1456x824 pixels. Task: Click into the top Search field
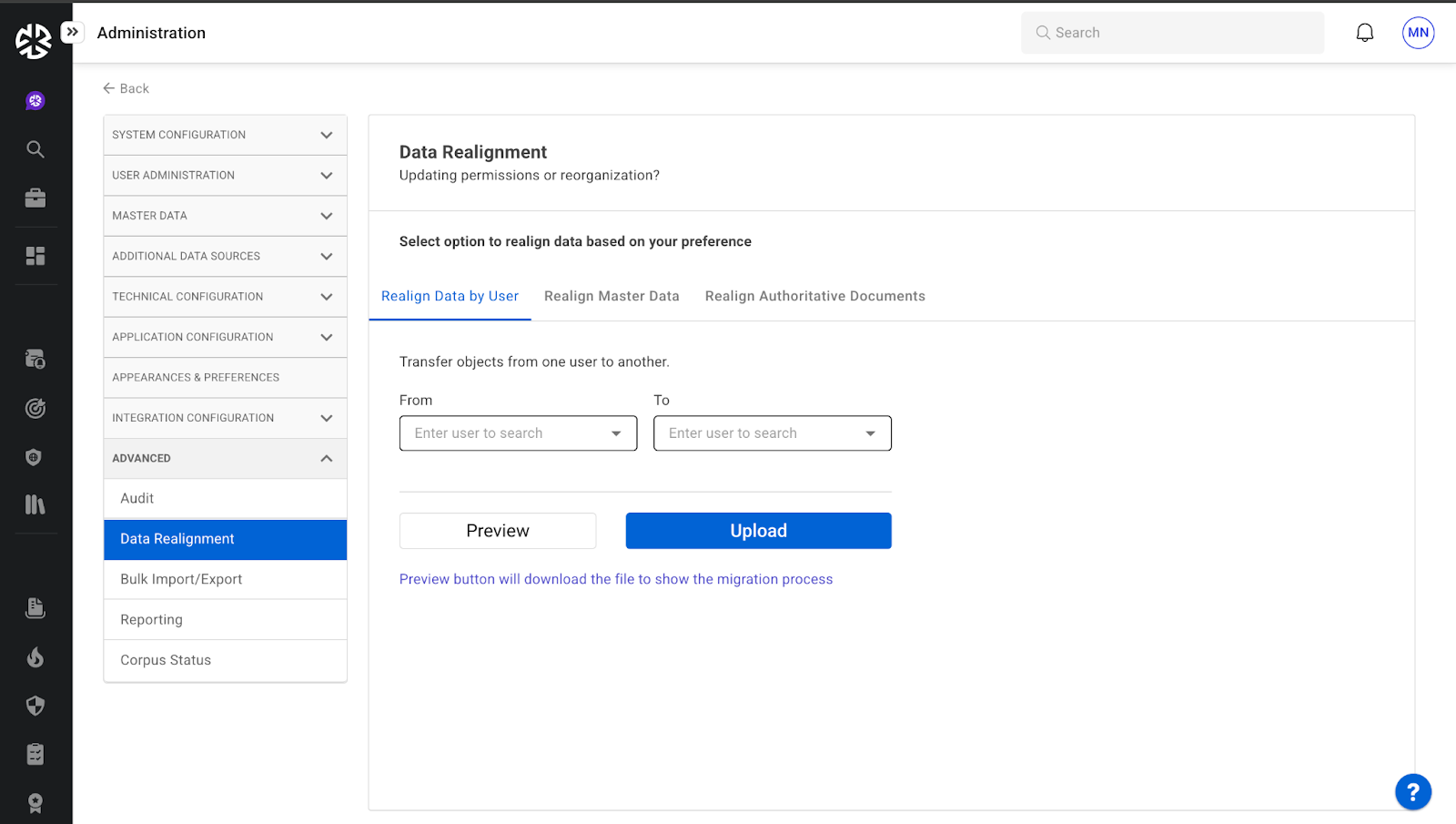[1172, 33]
